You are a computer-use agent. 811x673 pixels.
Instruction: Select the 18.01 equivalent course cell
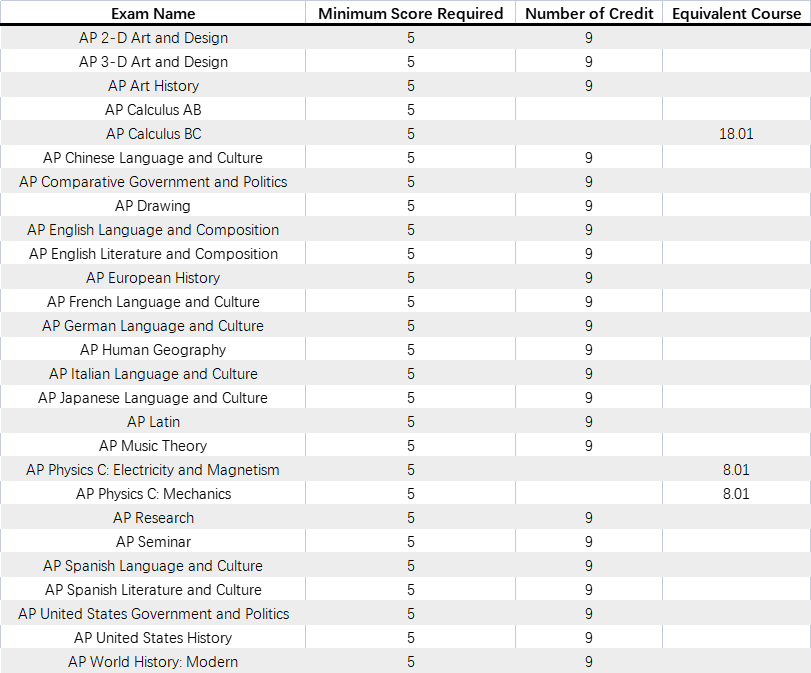point(736,134)
